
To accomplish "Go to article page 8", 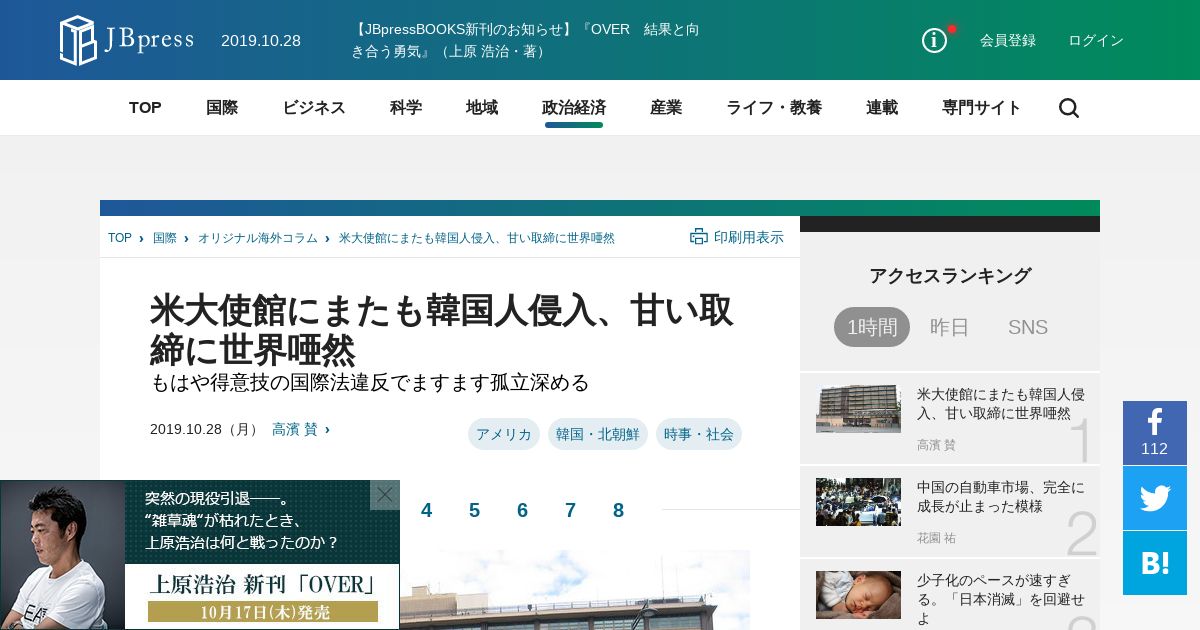I will [618, 510].
